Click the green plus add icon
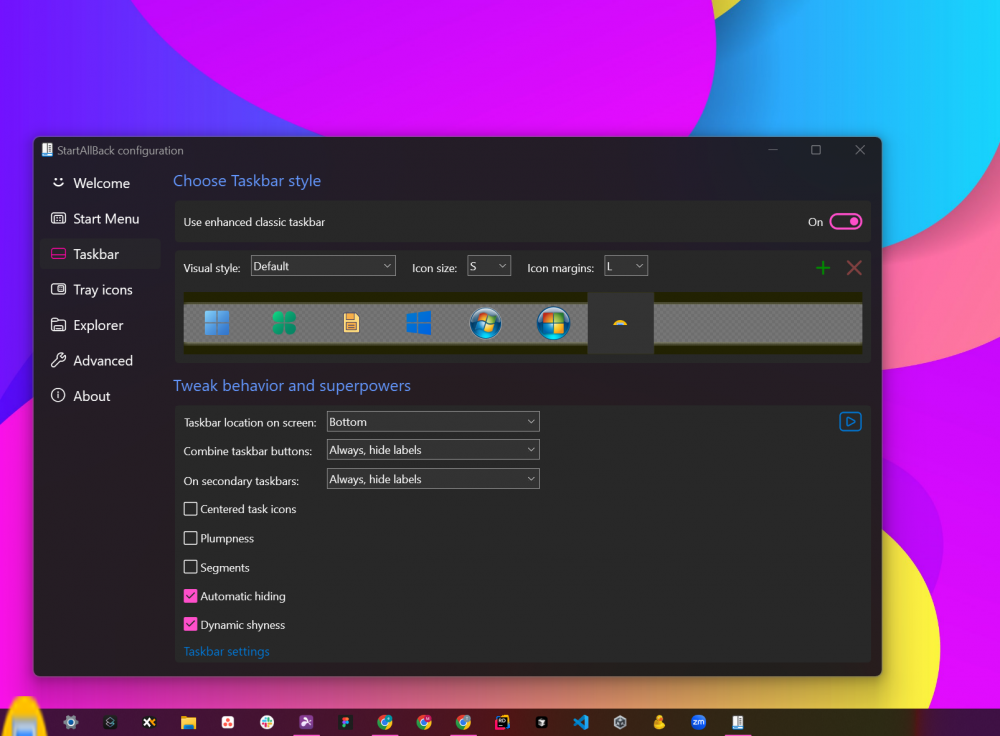The height and width of the screenshot is (736, 1000). [x=823, y=267]
